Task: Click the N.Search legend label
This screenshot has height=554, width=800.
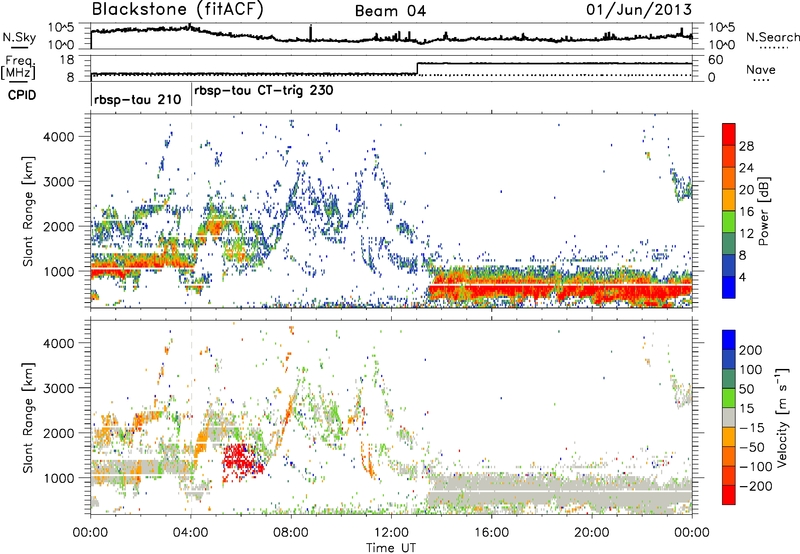Action: click(x=772, y=37)
